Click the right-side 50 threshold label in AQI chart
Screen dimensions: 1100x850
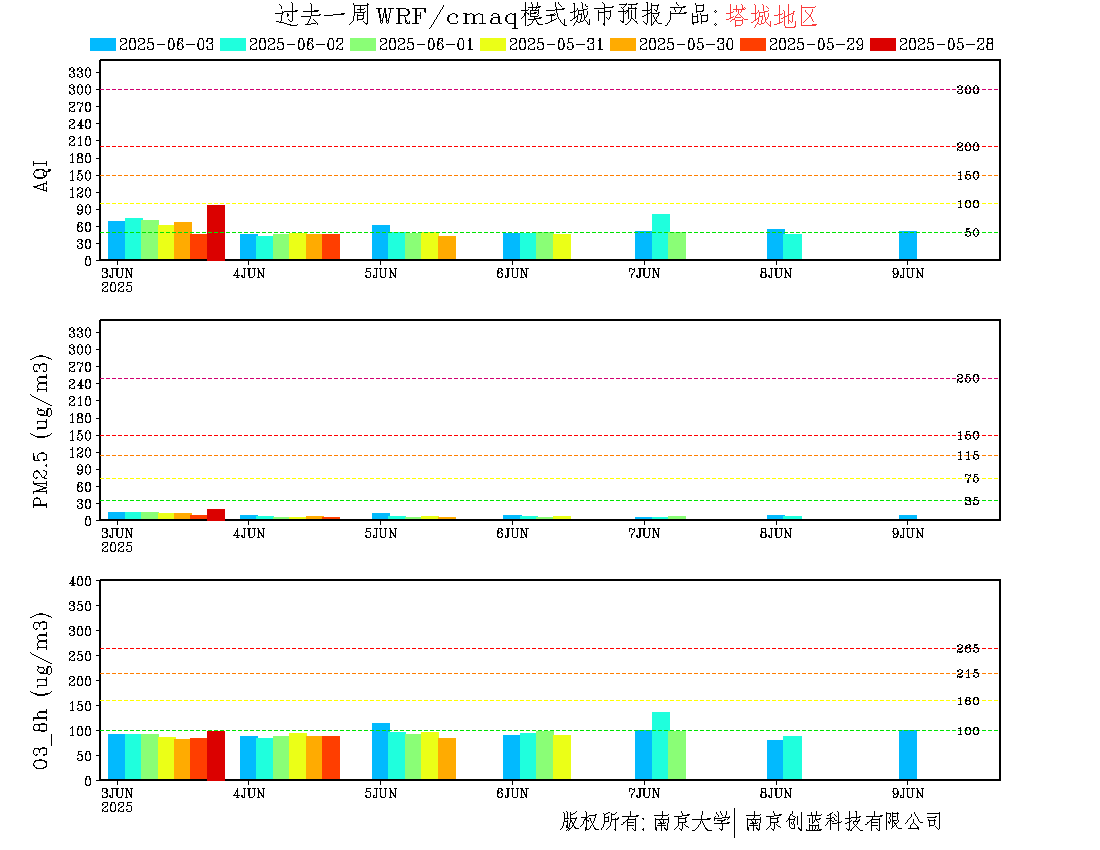click(972, 232)
